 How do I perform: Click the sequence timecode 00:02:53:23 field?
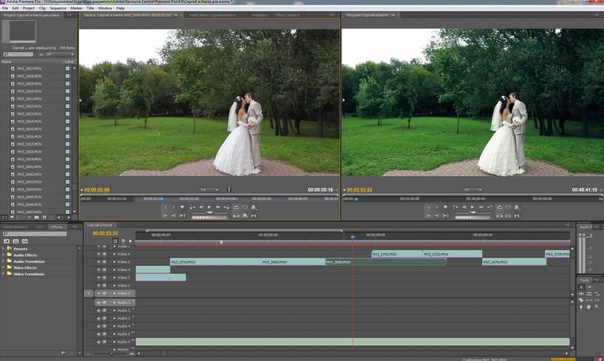click(x=105, y=233)
